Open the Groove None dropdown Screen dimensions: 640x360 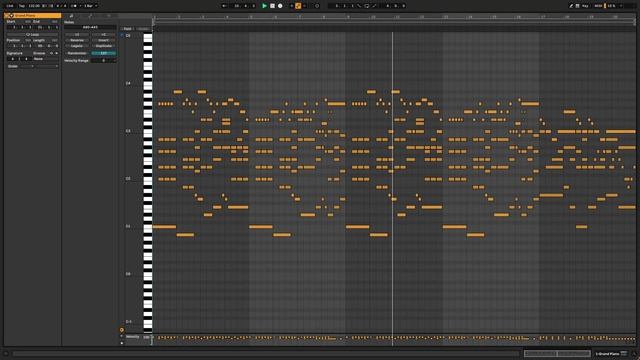[46, 59]
